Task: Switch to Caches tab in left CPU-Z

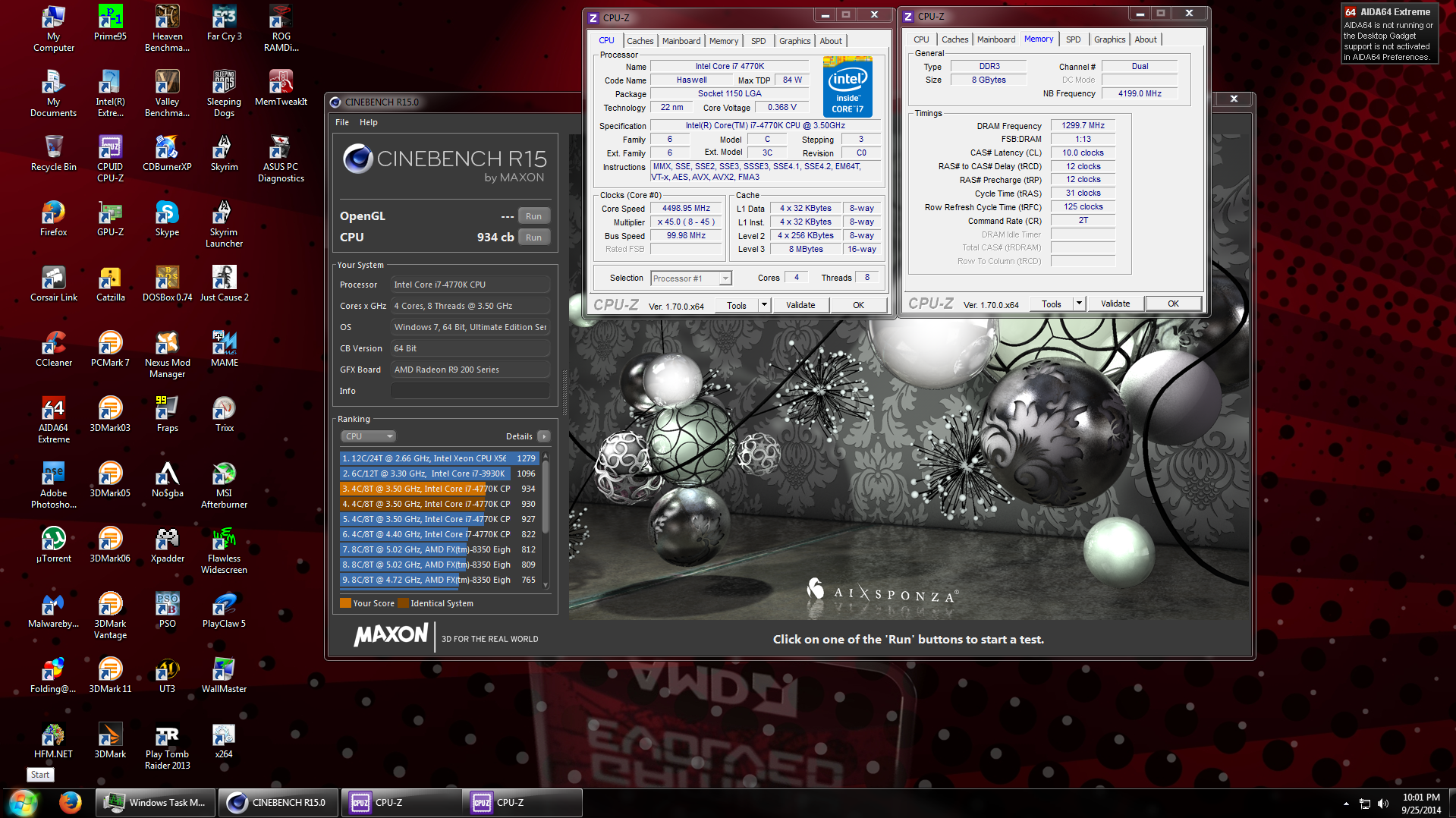Action: click(x=640, y=41)
